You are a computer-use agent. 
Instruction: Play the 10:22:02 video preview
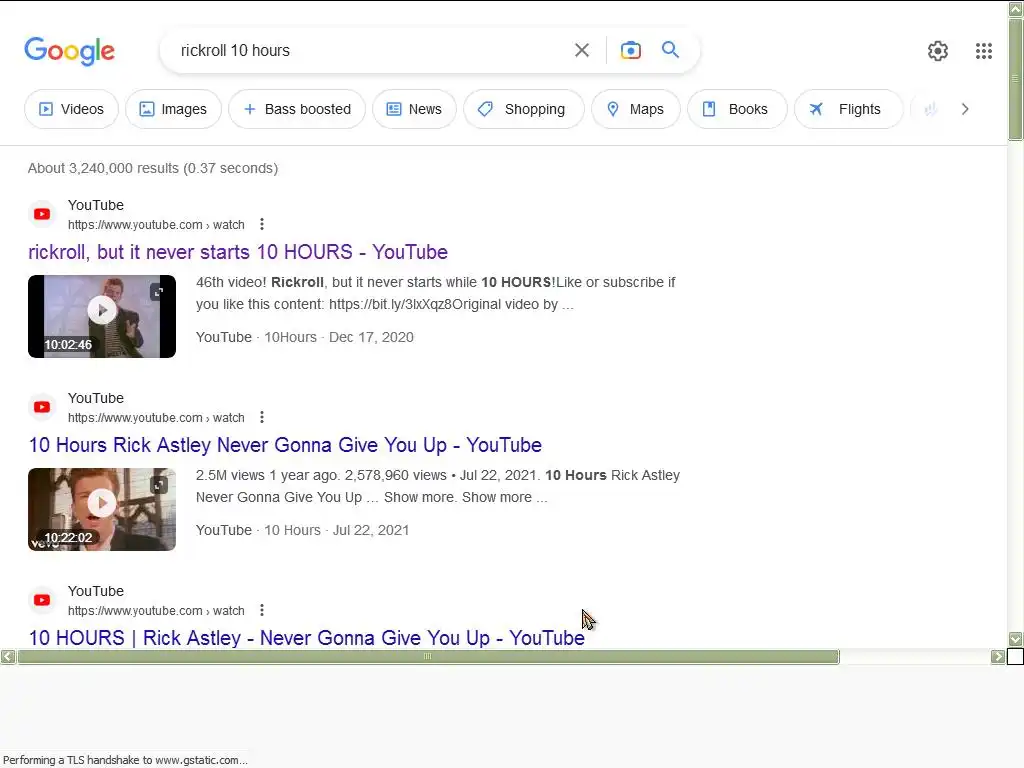pos(102,503)
